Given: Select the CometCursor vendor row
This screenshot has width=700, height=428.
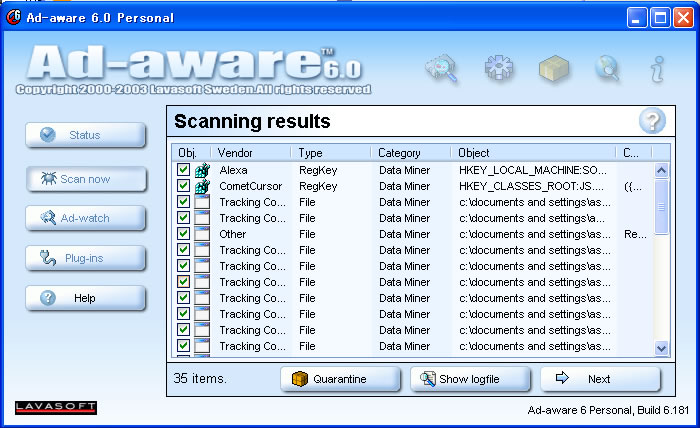Looking at the screenshot, I should click(250, 186).
